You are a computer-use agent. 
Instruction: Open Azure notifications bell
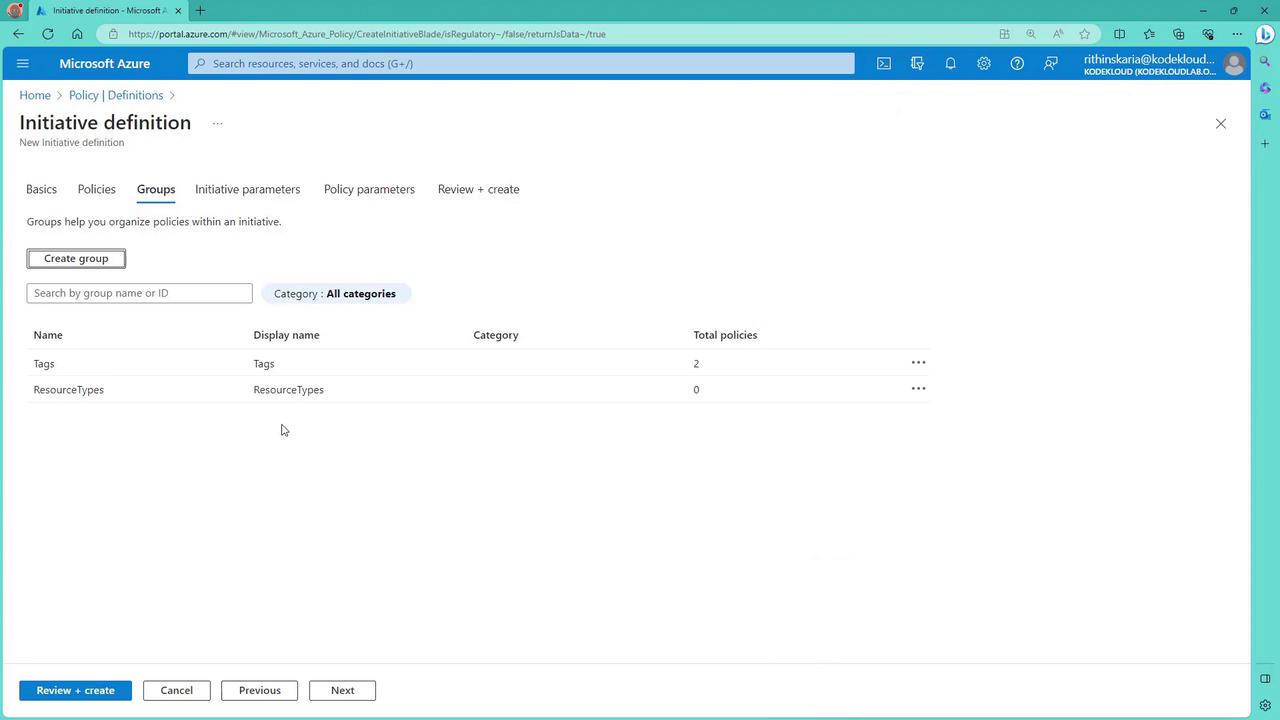coord(950,63)
